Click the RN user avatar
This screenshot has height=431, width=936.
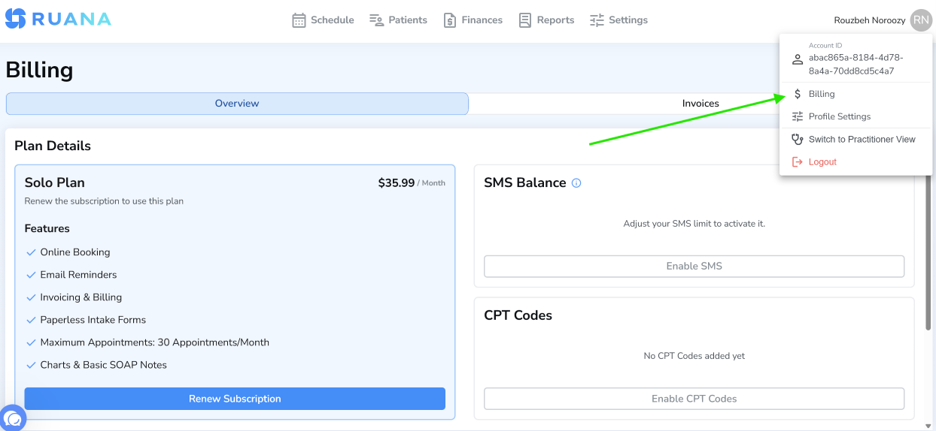tap(920, 20)
